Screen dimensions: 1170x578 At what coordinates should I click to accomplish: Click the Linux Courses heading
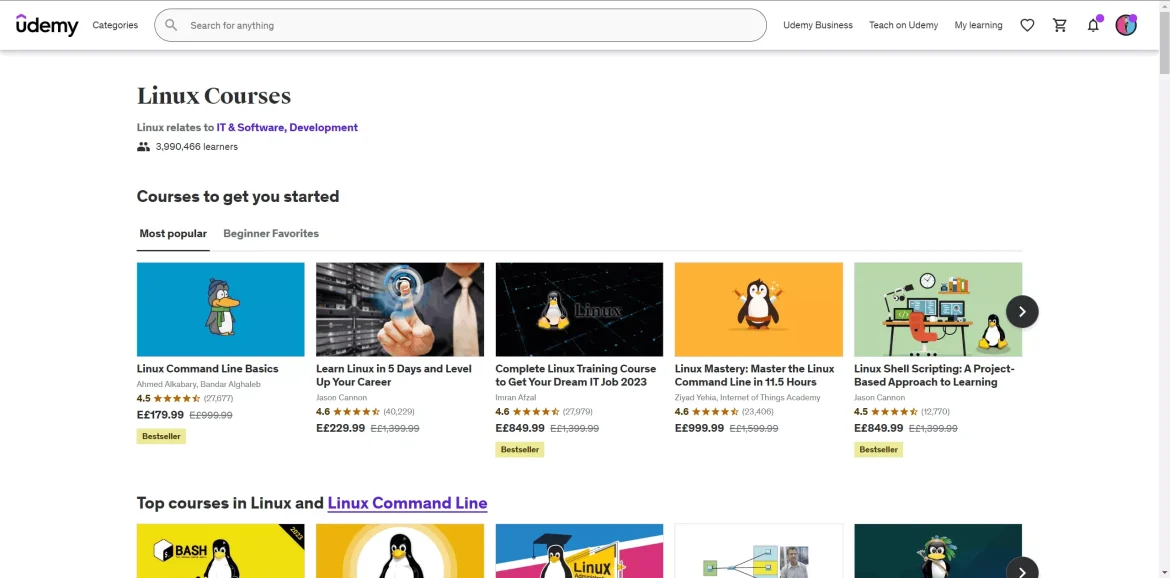214,96
